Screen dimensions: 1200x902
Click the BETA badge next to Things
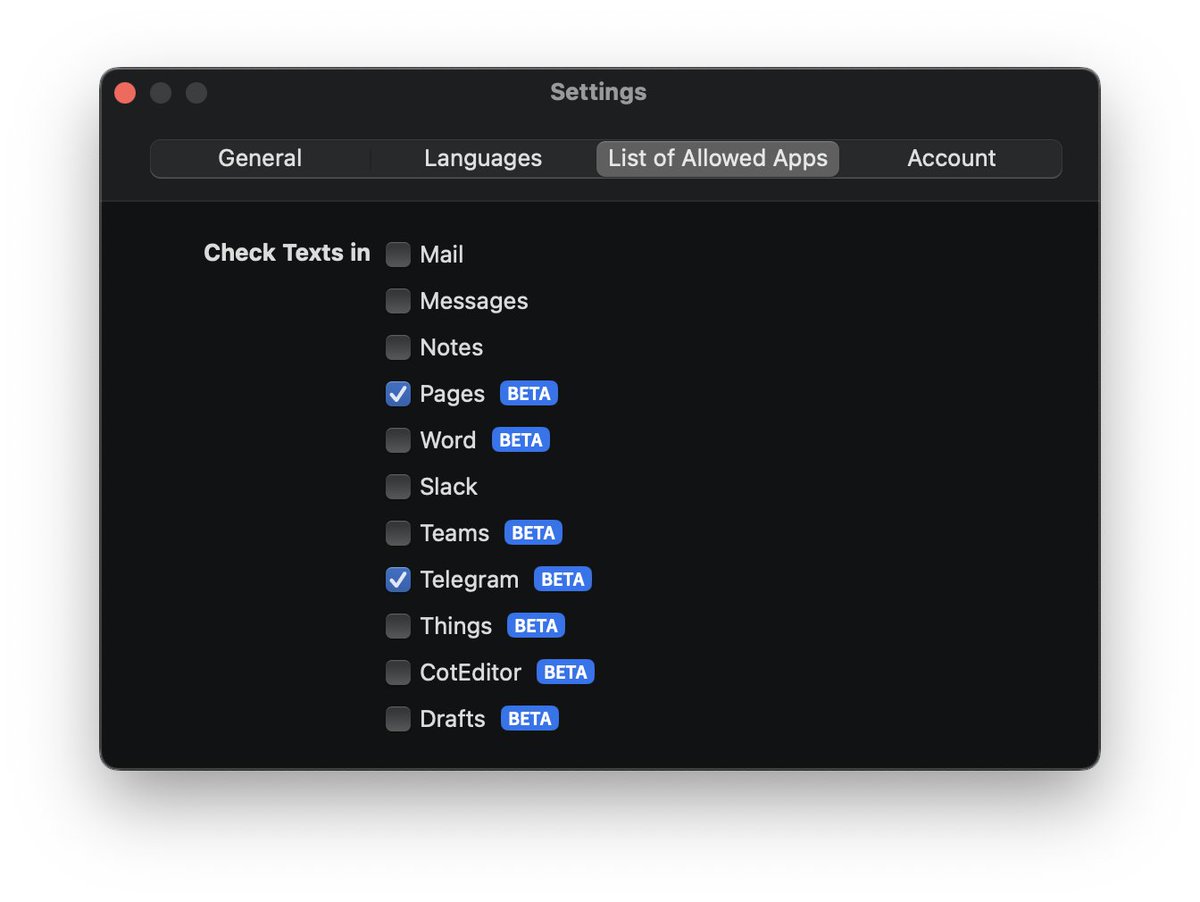[x=536, y=626]
